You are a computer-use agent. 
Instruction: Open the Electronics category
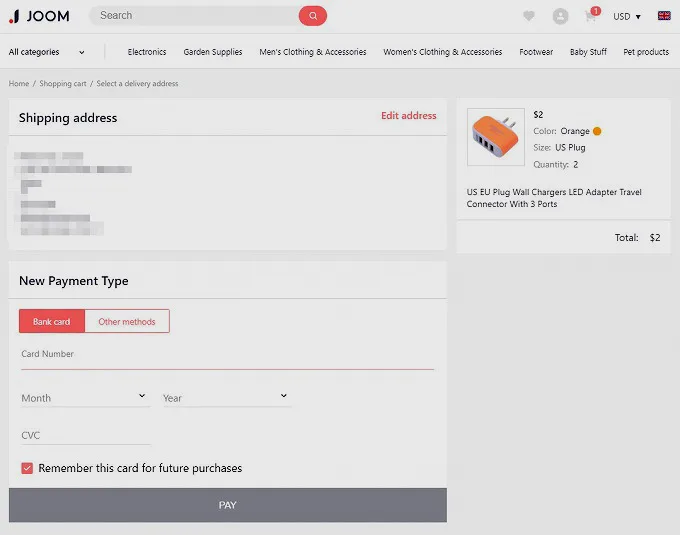(147, 52)
